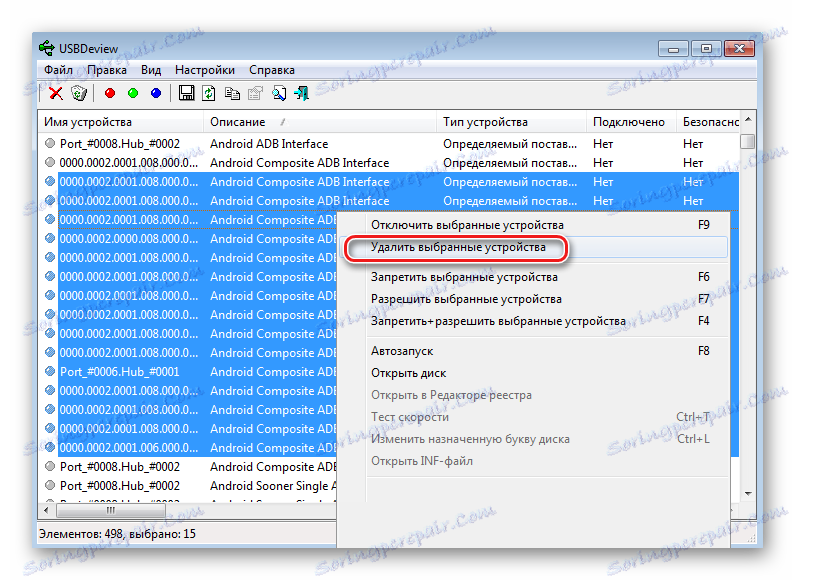Click device icon of Port_#0006.Hub_#0001 row
821x580 pixels.
(50, 372)
